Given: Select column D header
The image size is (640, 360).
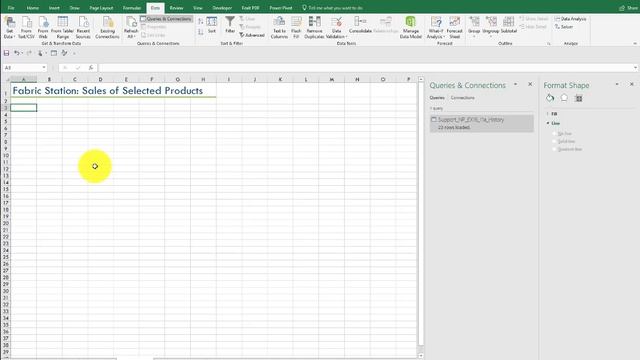Looking at the screenshot, I should pos(100,79).
